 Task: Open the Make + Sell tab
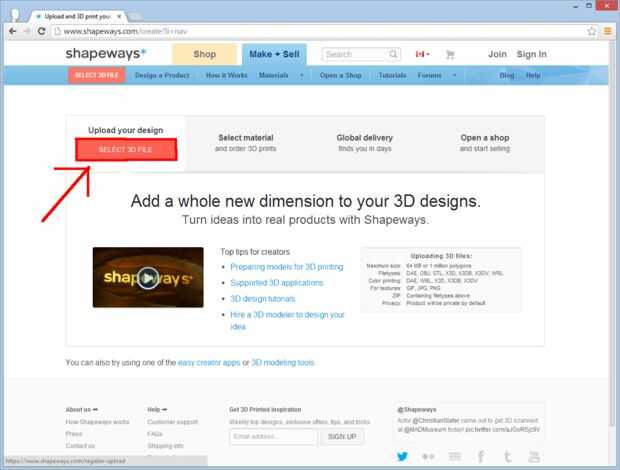[274, 54]
